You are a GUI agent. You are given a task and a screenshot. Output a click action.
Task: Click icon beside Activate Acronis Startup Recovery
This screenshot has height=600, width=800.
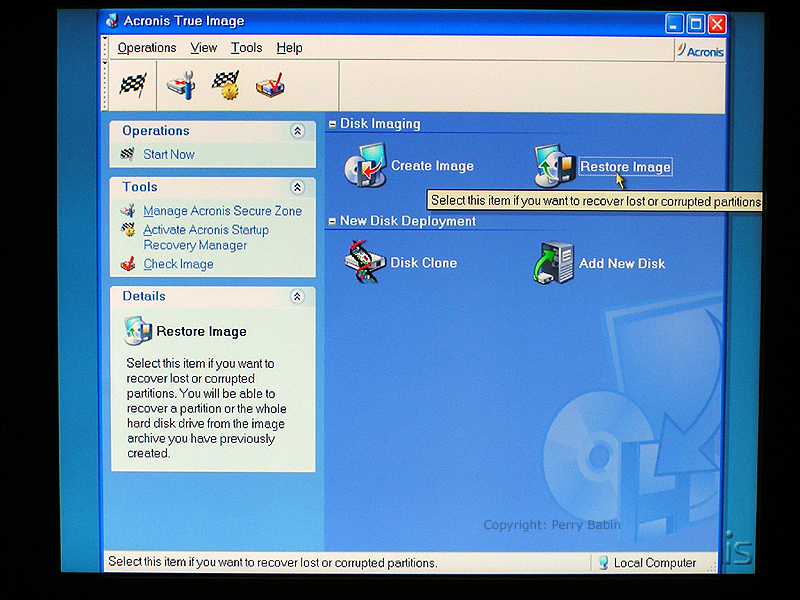coord(128,230)
